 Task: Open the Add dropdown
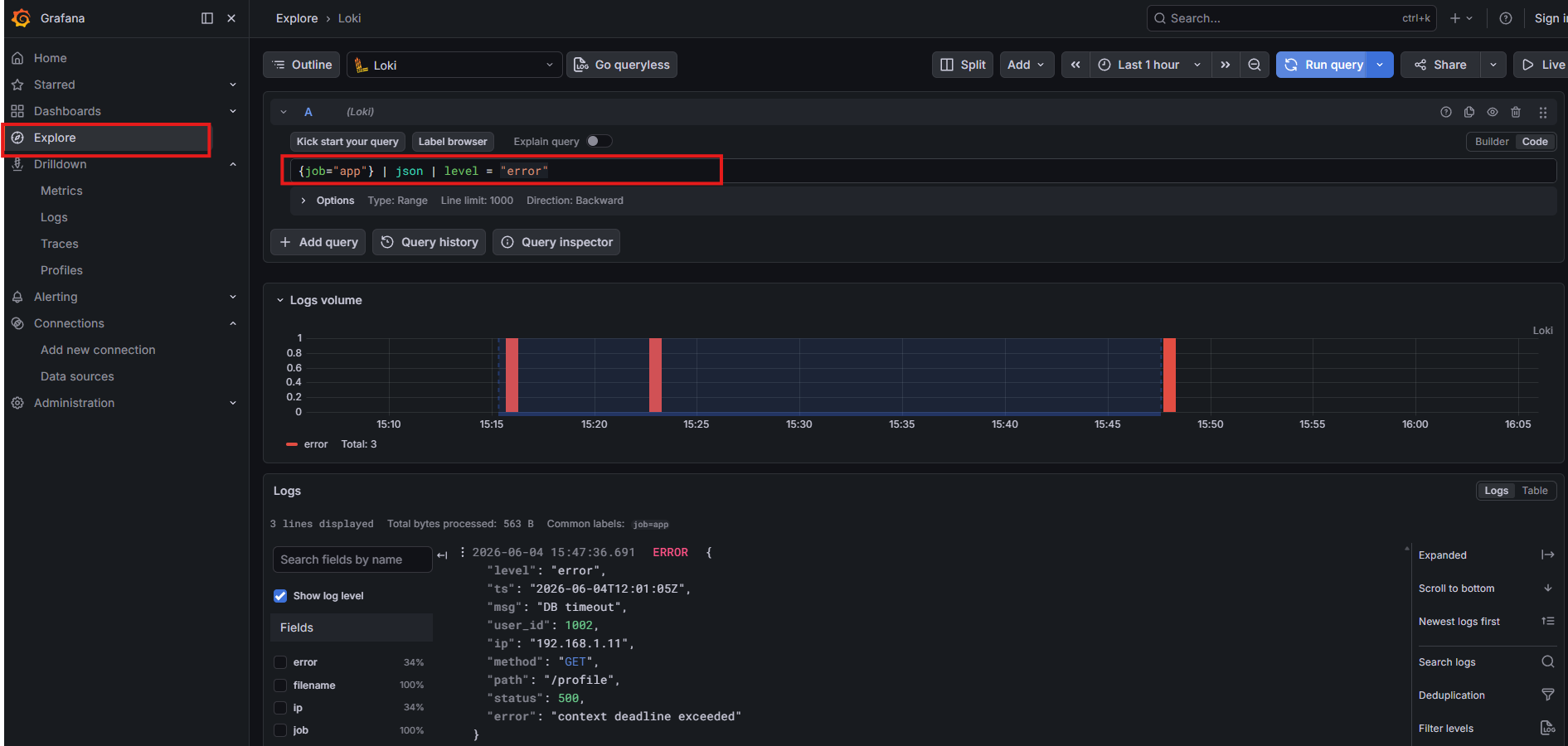1027,65
